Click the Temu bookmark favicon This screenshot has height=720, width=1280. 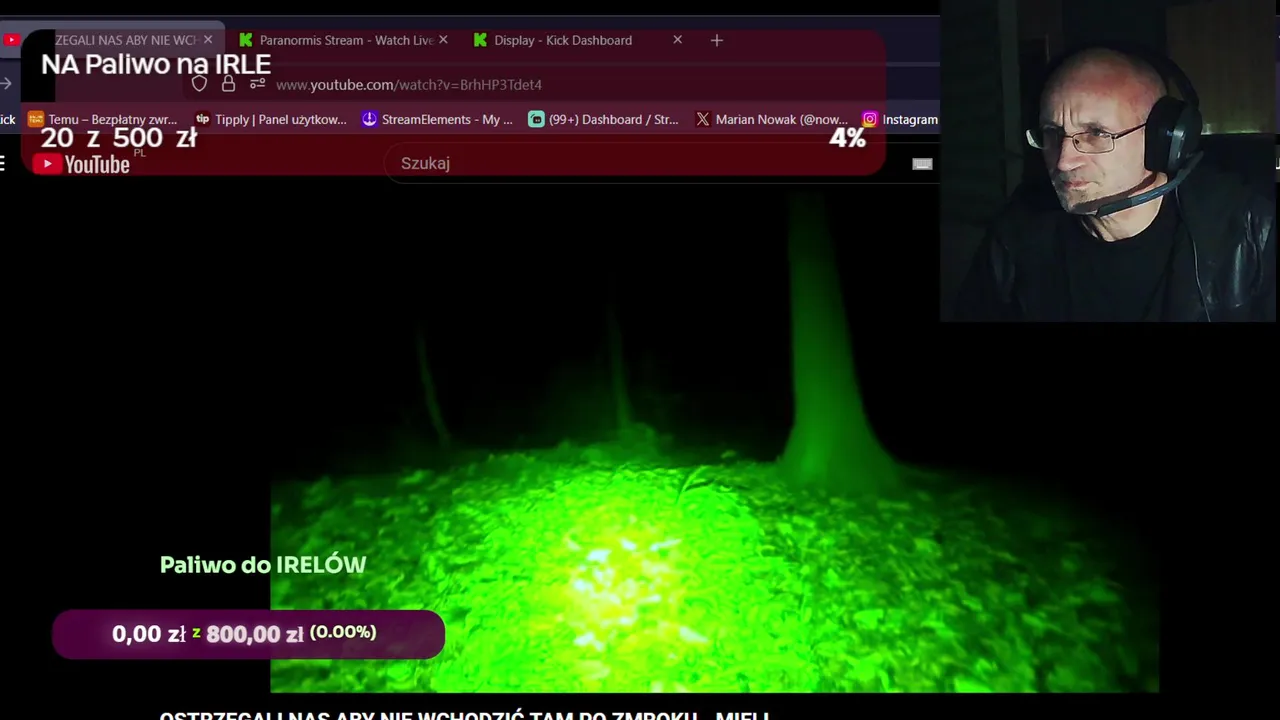click(x=36, y=119)
